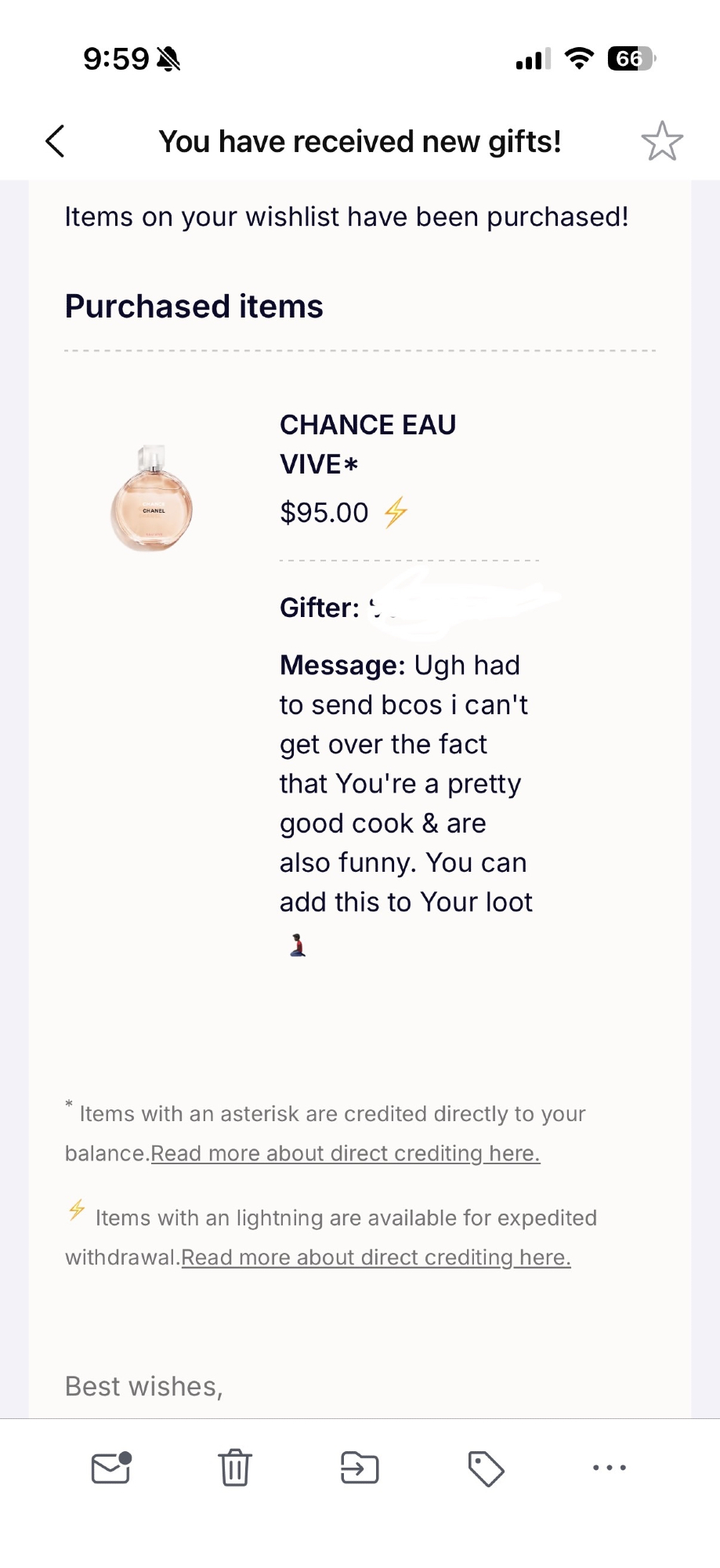Image resolution: width=720 pixels, height=1568 pixels.
Task: Tap the gifter message text
Action: click(405, 784)
